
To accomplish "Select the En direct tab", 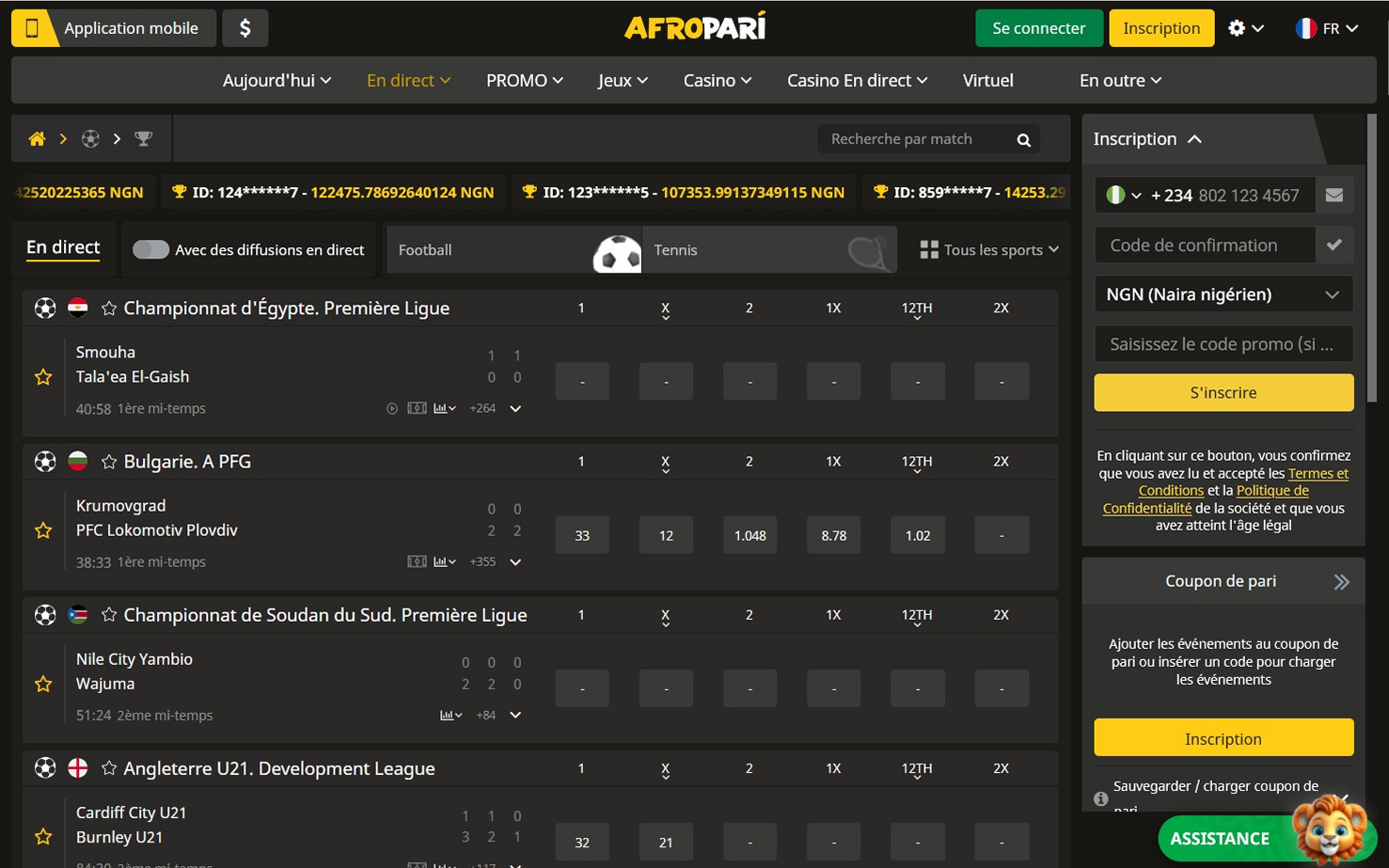I will click(x=63, y=247).
